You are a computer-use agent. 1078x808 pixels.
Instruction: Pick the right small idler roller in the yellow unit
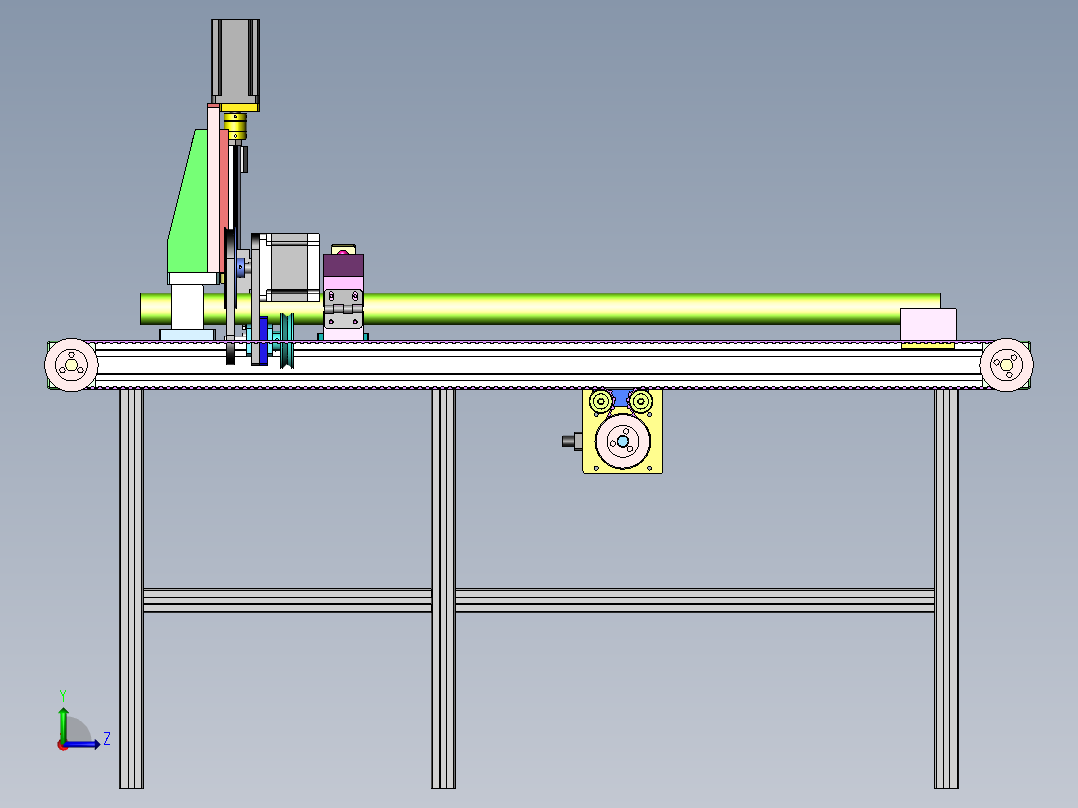pos(641,401)
